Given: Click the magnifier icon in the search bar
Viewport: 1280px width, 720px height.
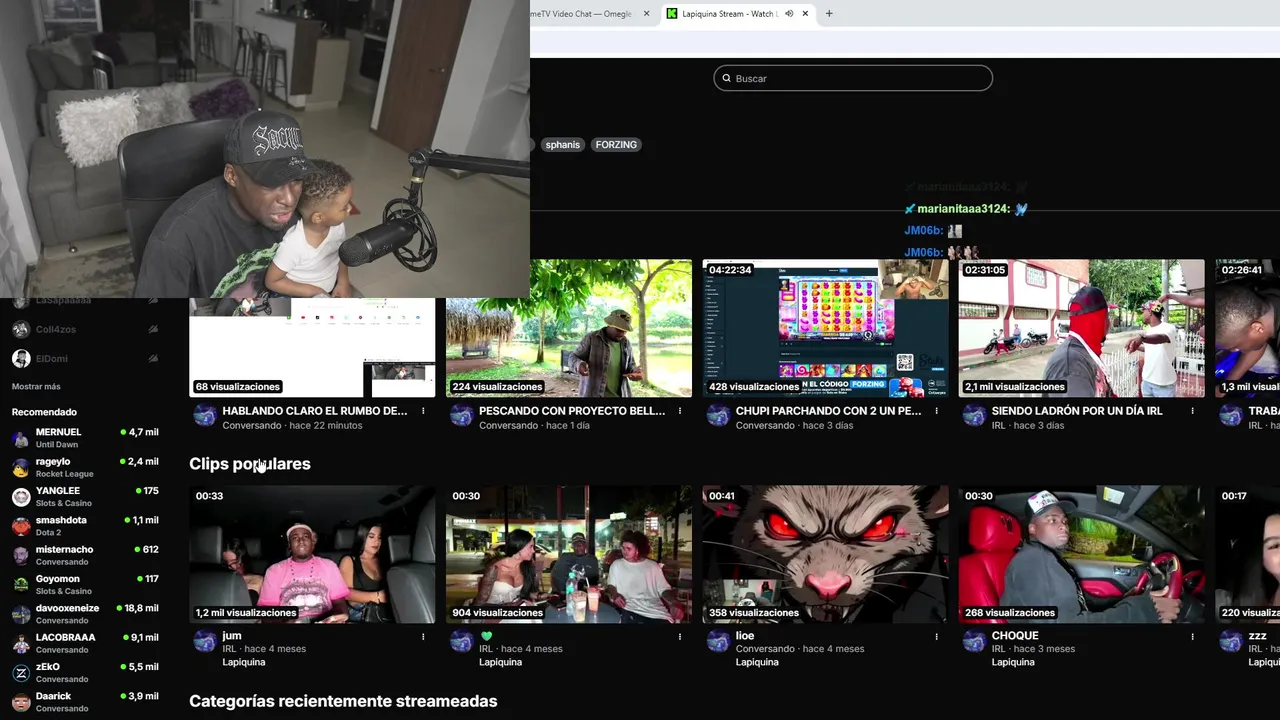Looking at the screenshot, I should click(x=726, y=78).
